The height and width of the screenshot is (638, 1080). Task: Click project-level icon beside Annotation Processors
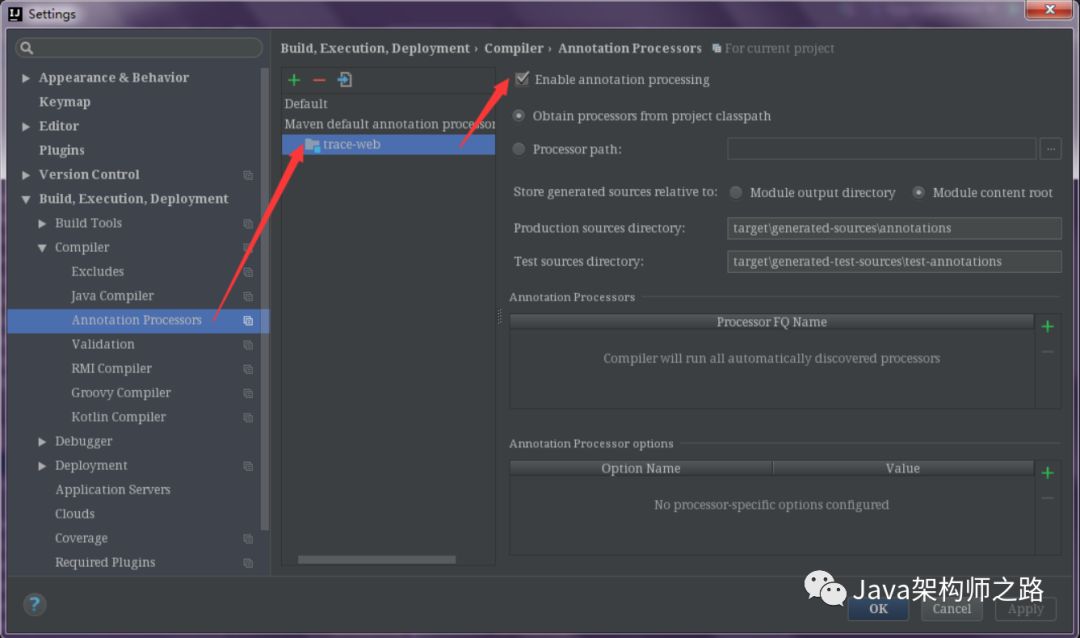248,320
